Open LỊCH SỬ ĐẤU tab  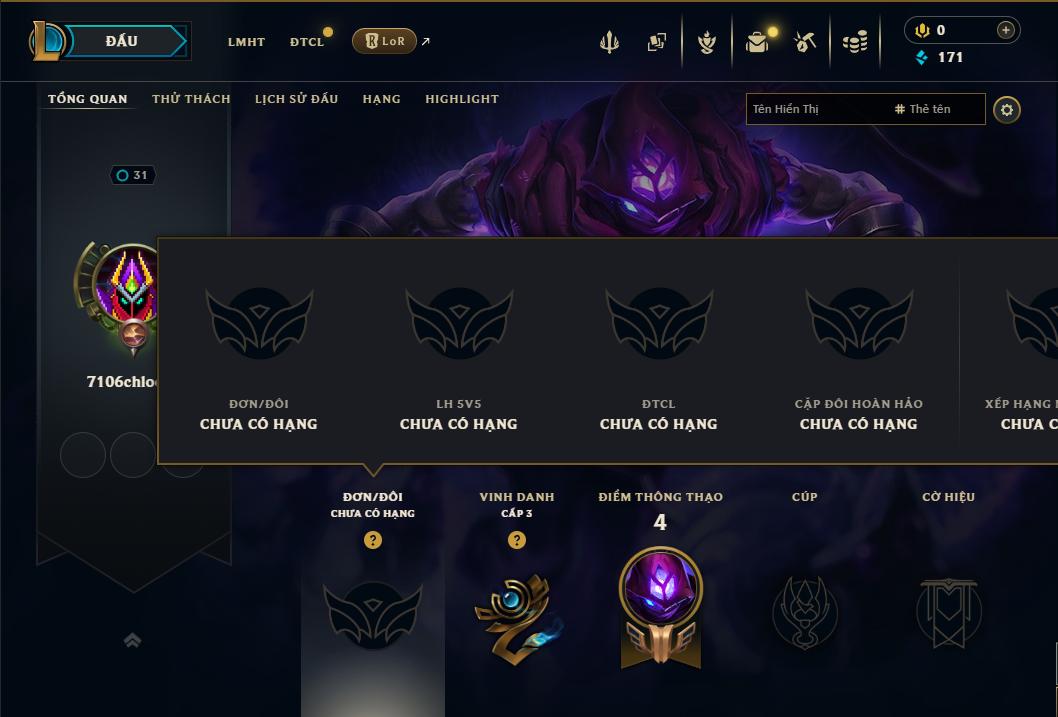pyautogui.click(x=296, y=98)
